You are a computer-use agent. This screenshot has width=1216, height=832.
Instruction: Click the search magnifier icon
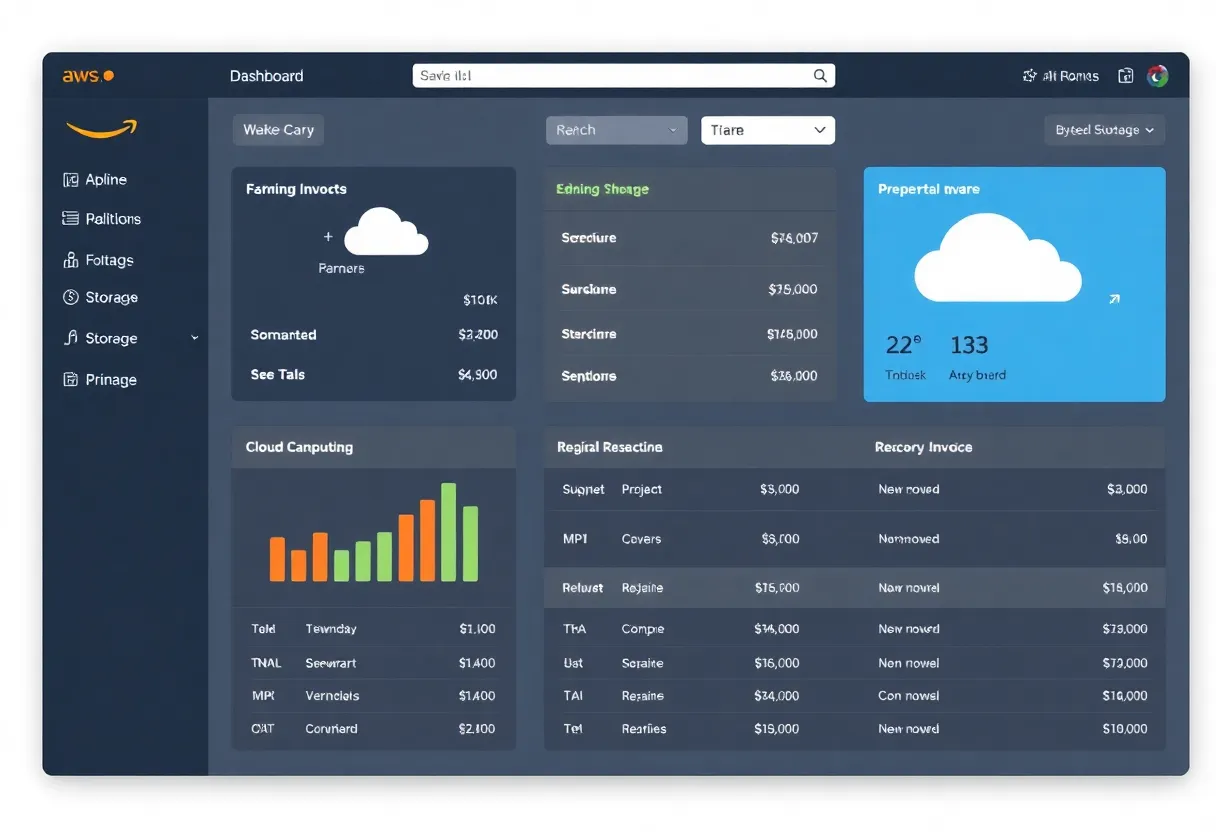820,76
